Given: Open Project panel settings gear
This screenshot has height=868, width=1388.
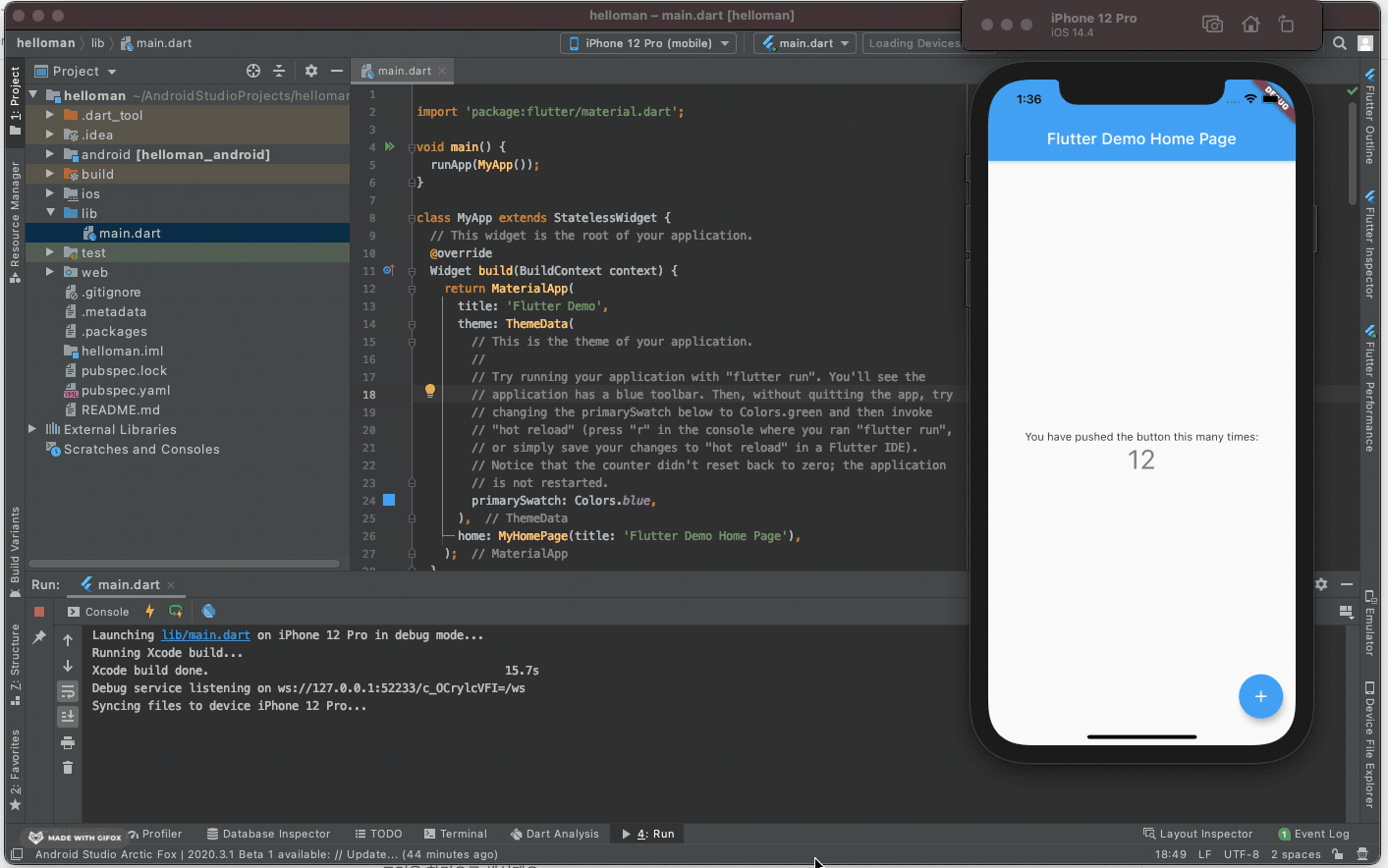Looking at the screenshot, I should pos(311,71).
